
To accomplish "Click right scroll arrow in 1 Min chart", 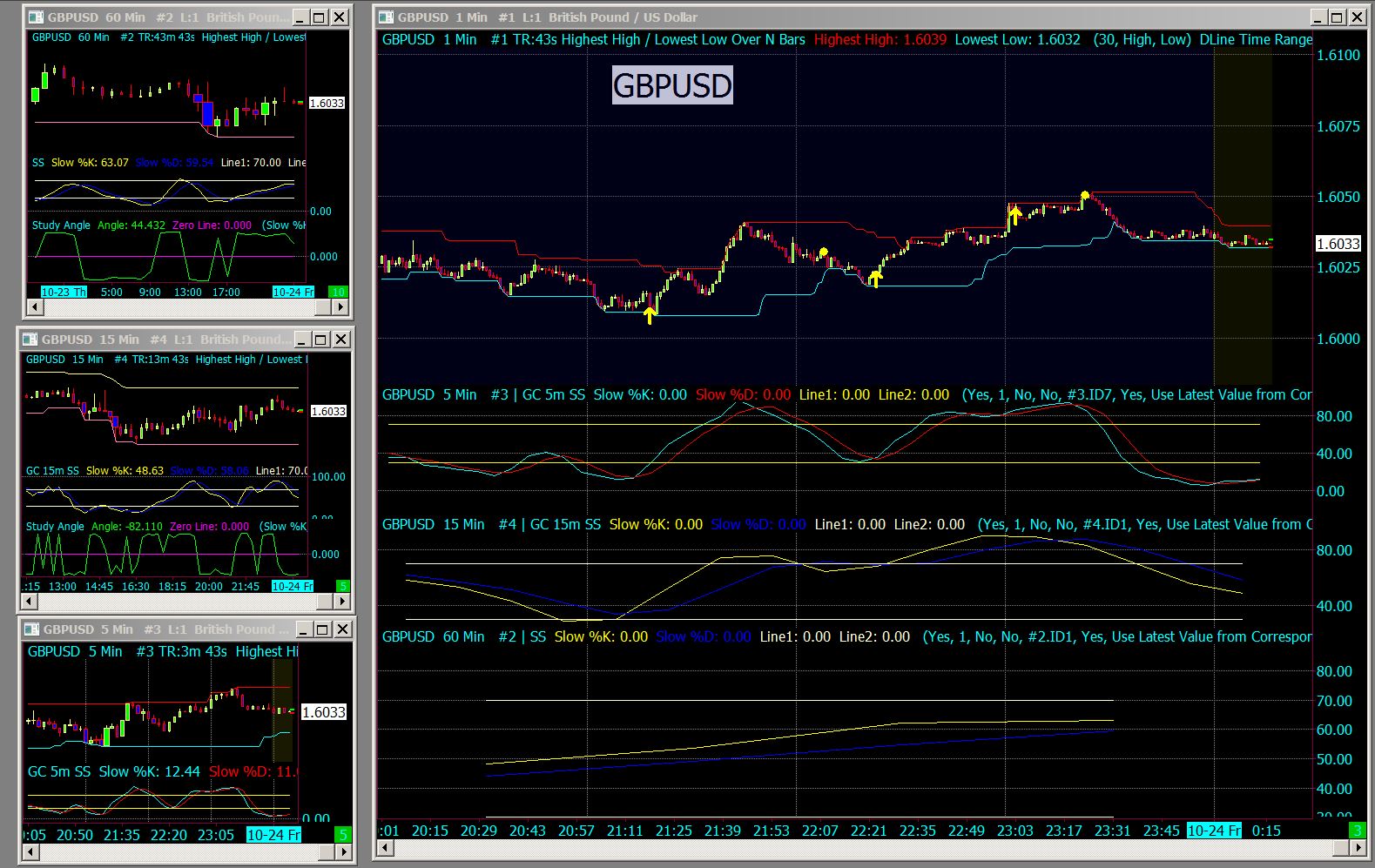I will tap(1358, 848).
